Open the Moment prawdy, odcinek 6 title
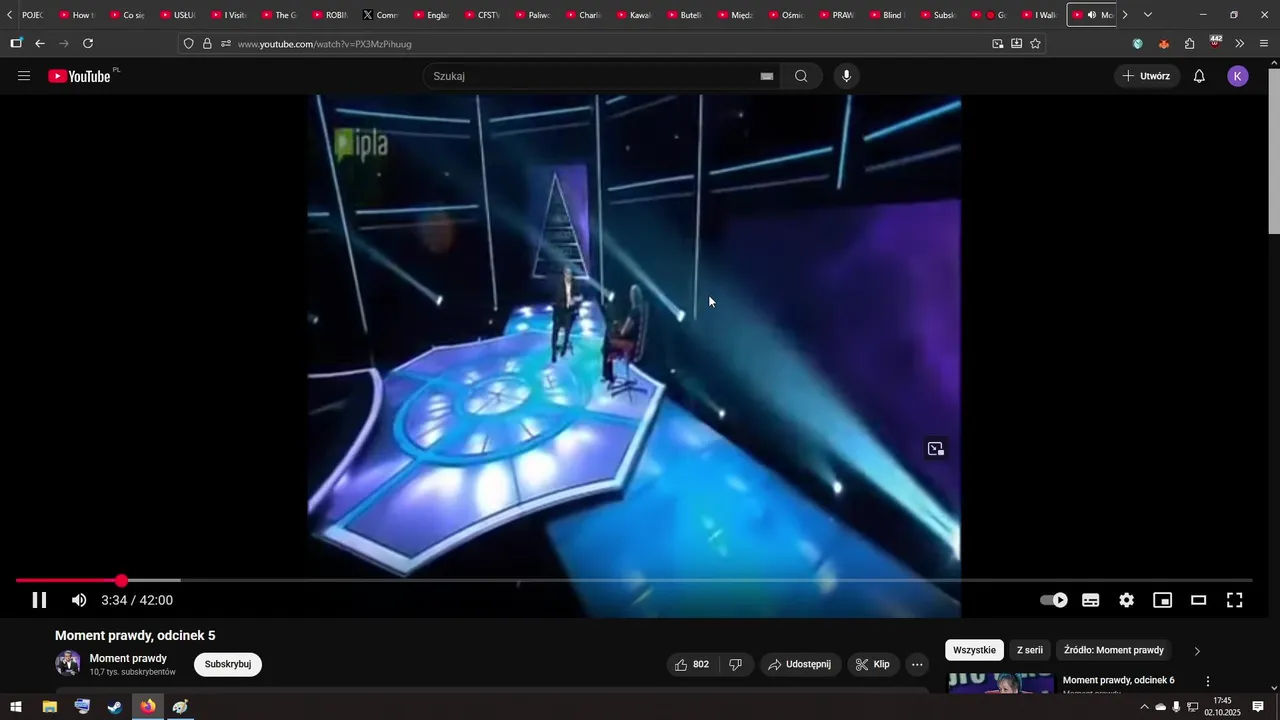1280x720 pixels. pyautogui.click(x=1118, y=680)
